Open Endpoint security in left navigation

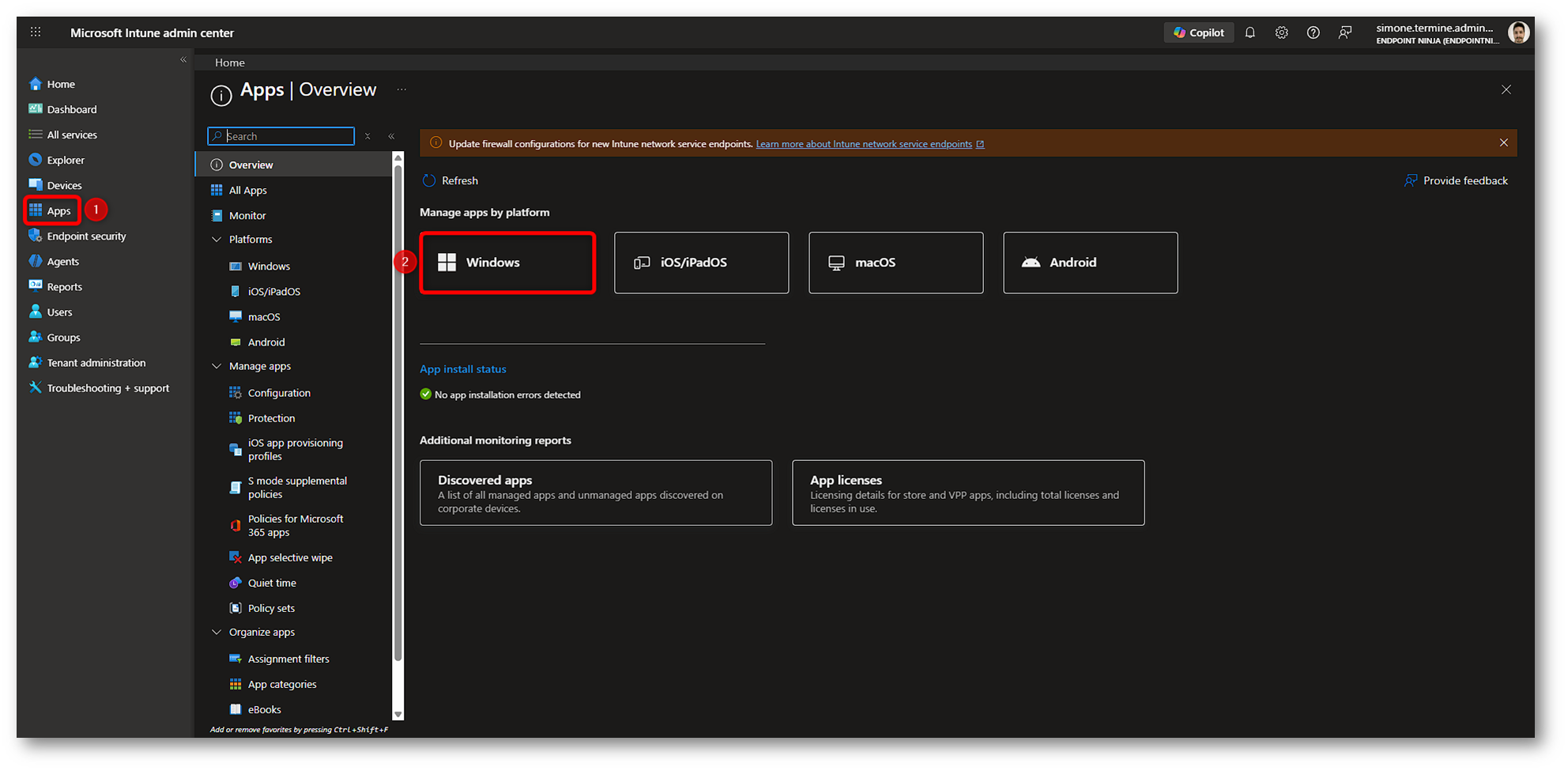pos(86,236)
